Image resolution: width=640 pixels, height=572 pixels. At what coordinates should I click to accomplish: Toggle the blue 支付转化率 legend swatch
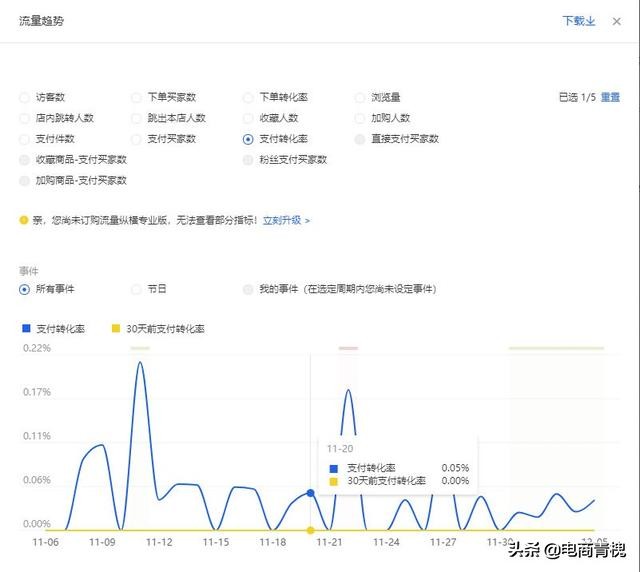tap(26, 328)
